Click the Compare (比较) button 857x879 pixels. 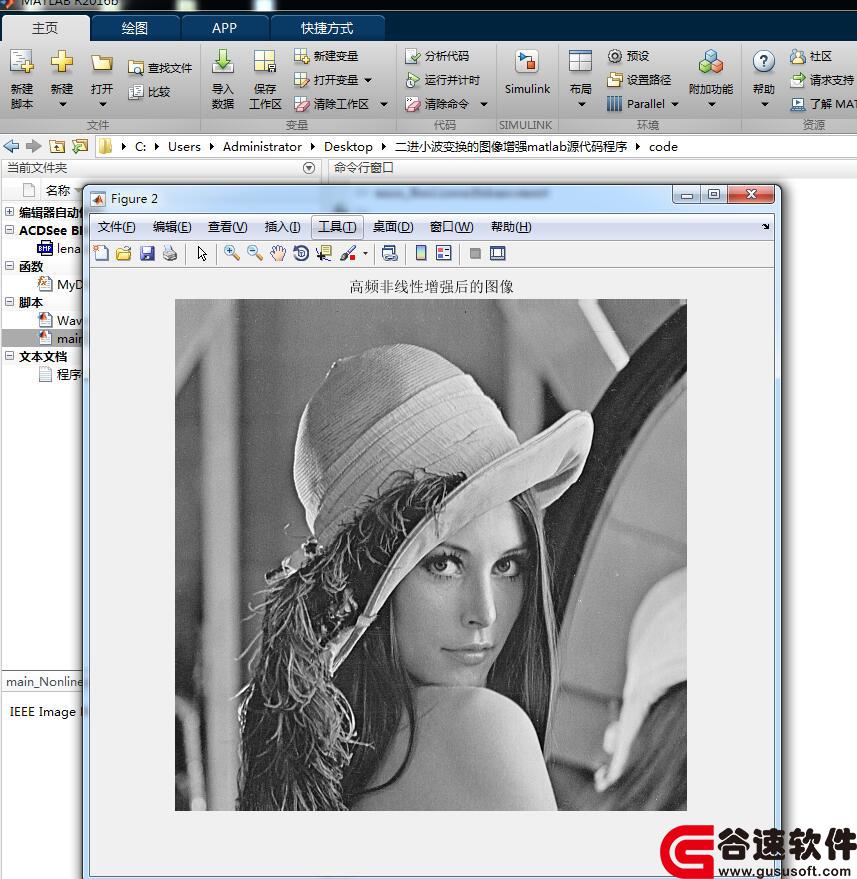tap(149, 91)
